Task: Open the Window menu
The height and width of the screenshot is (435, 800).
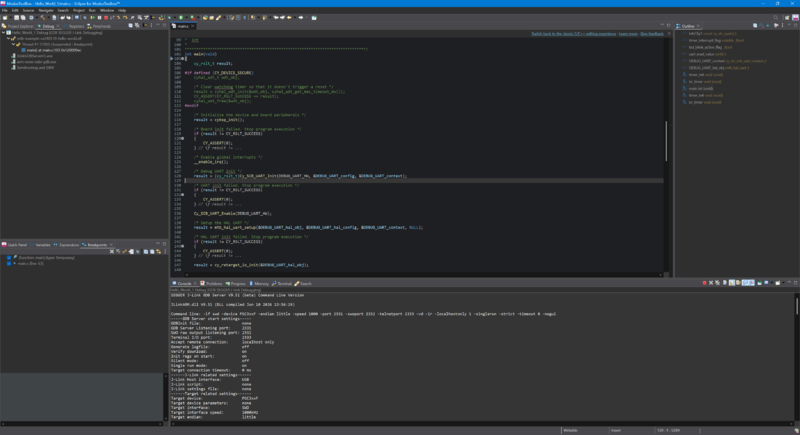Action: [x=107, y=10]
